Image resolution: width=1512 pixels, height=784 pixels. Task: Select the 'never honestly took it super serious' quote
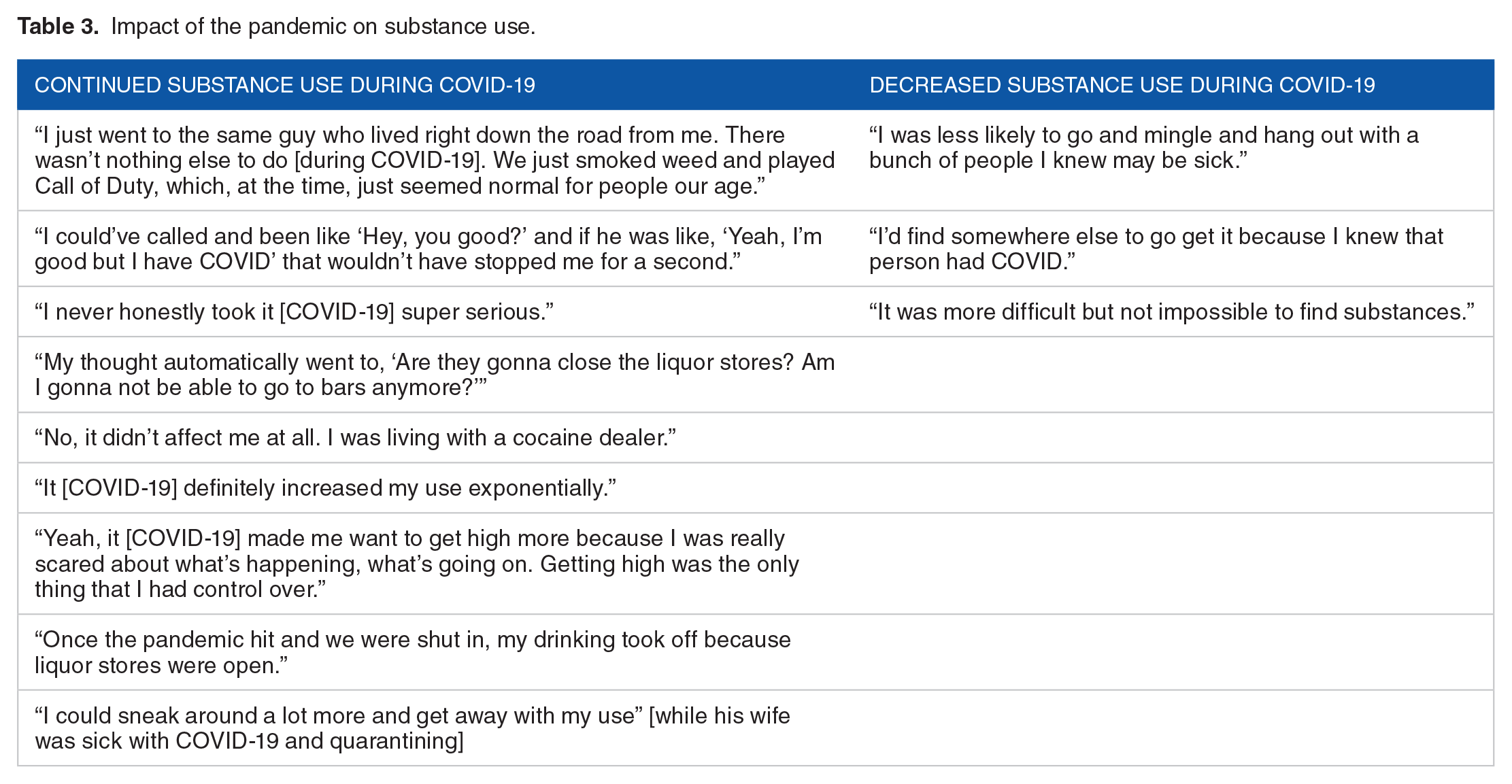pos(294,312)
